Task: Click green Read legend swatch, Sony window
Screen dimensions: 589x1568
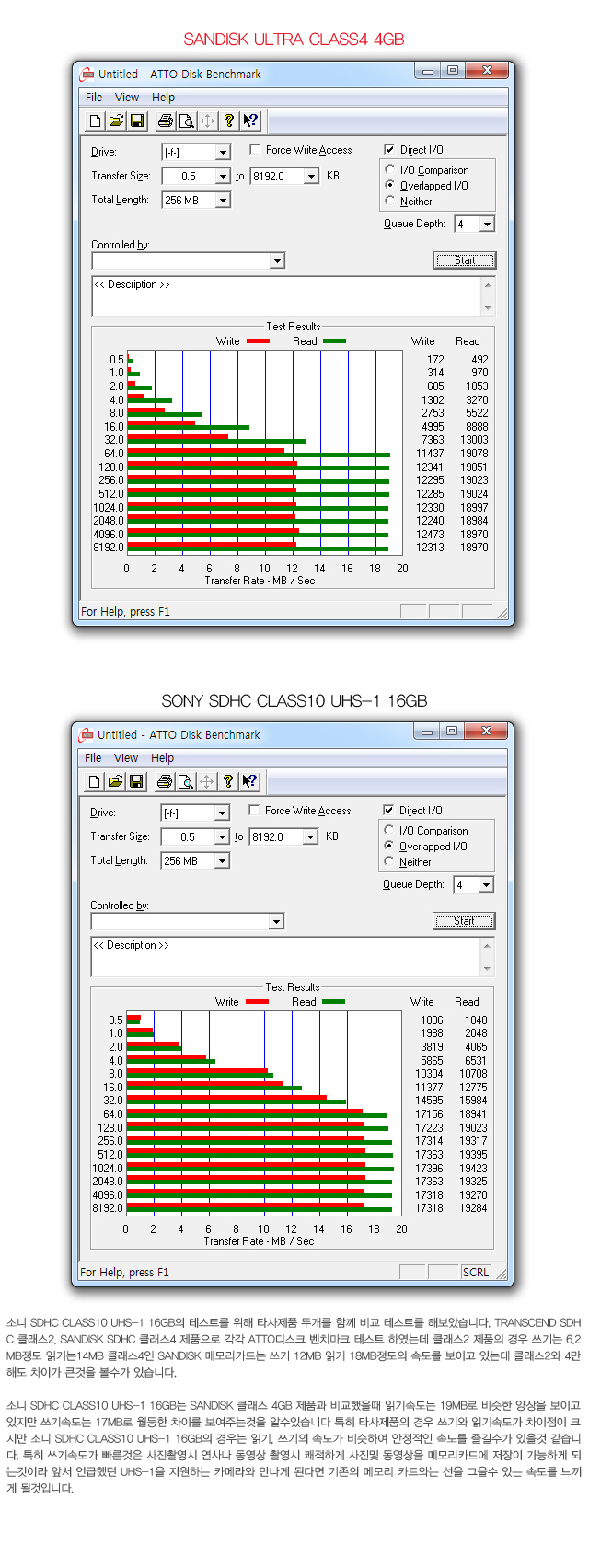Action: pos(333,1001)
